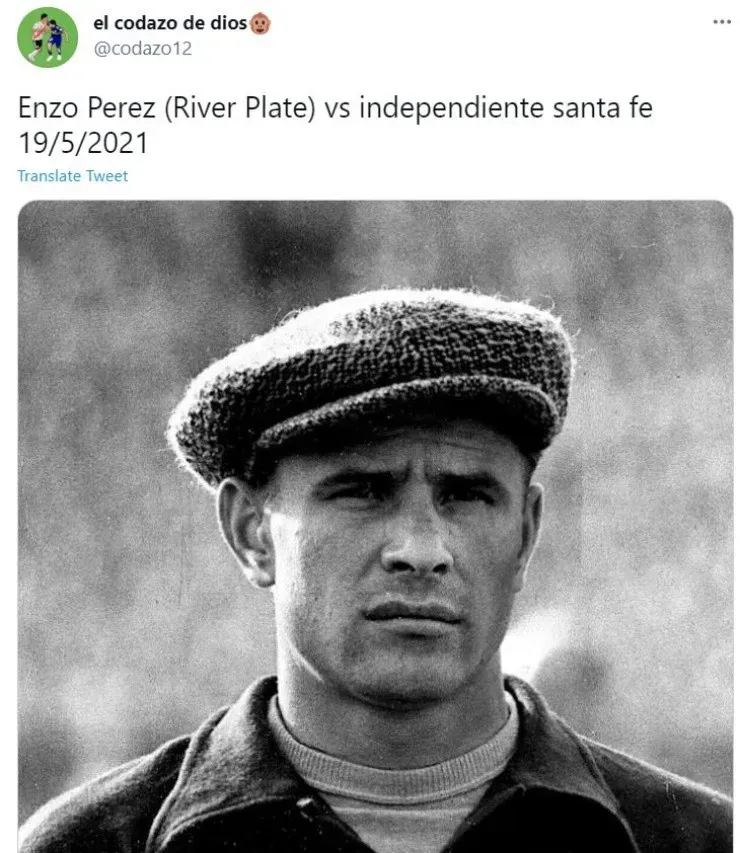This screenshot has height=853, width=740.
Task: Click the Translate Tweet link
Action: pyautogui.click(x=72, y=176)
